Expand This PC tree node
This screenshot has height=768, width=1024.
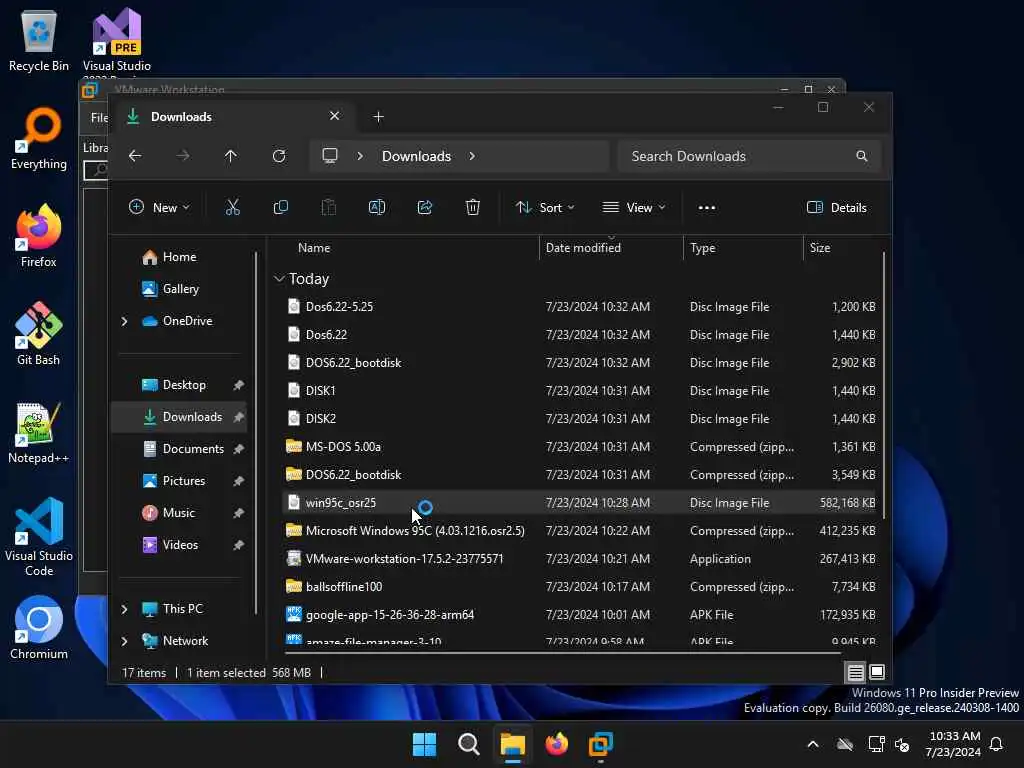(x=124, y=609)
